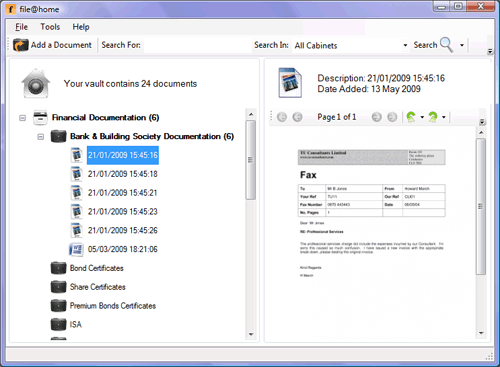Click the rotate right green arrow icon

pyautogui.click(x=433, y=117)
